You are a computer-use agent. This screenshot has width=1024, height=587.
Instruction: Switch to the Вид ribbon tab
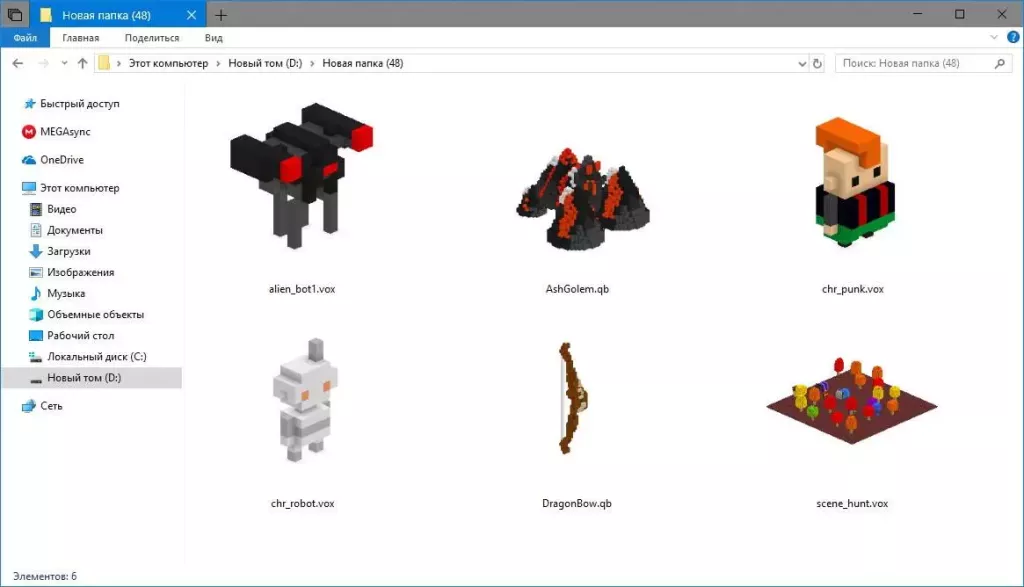click(x=213, y=36)
